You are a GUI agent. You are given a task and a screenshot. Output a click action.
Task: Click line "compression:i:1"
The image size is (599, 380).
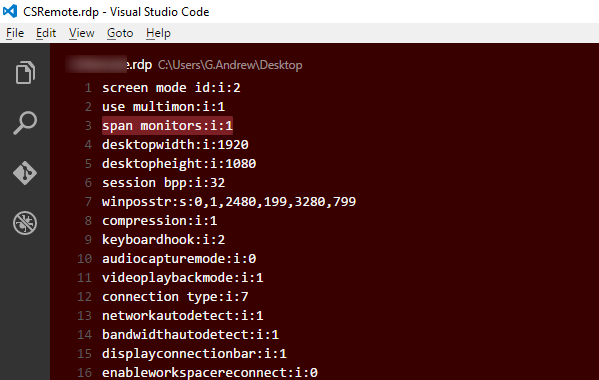(160, 221)
